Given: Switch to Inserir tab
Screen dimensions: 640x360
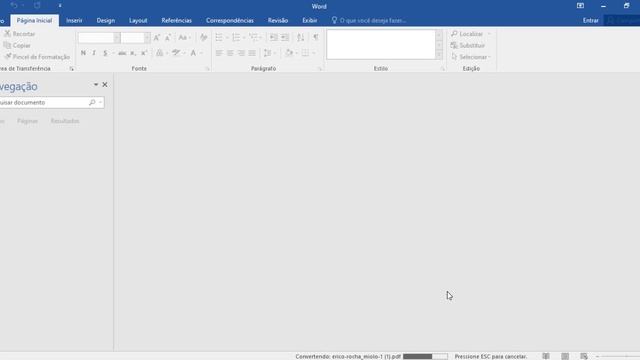Looking at the screenshot, I should pos(74,20).
